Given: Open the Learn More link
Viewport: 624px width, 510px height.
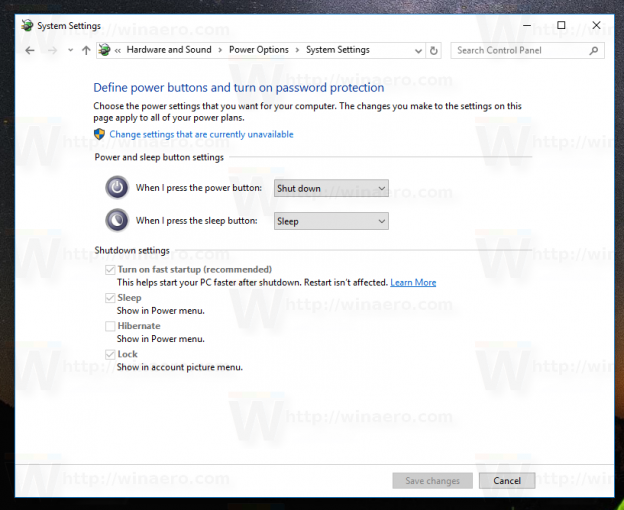Looking at the screenshot, I should point(413,282).
